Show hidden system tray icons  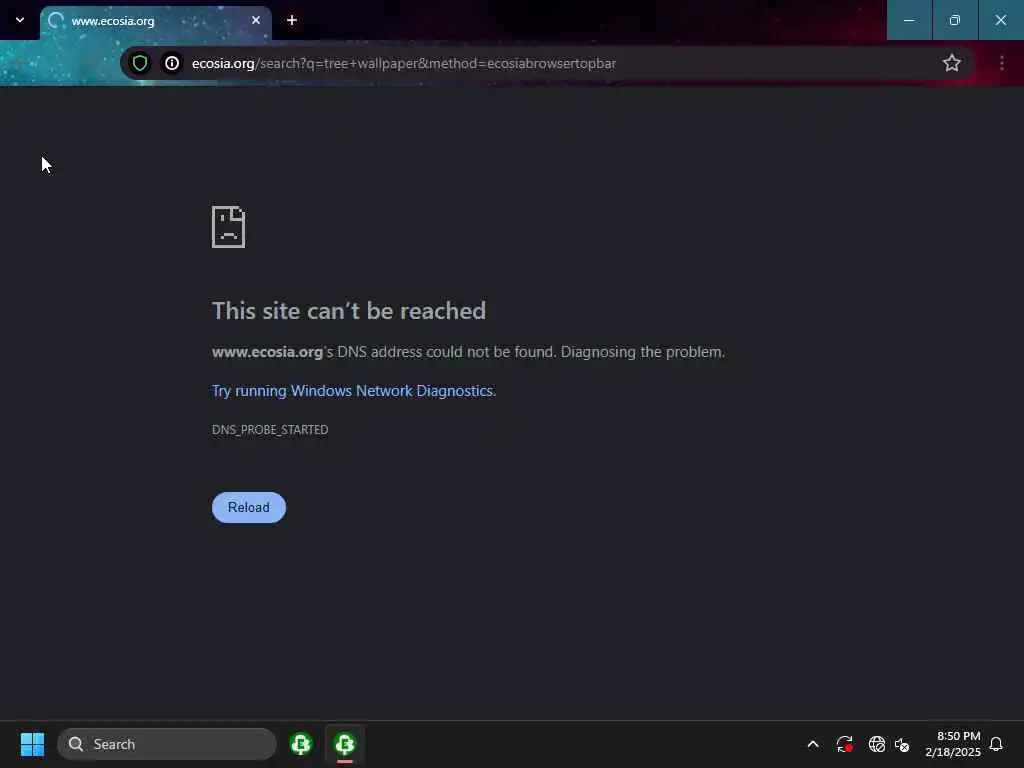click(x=813, y=744)
